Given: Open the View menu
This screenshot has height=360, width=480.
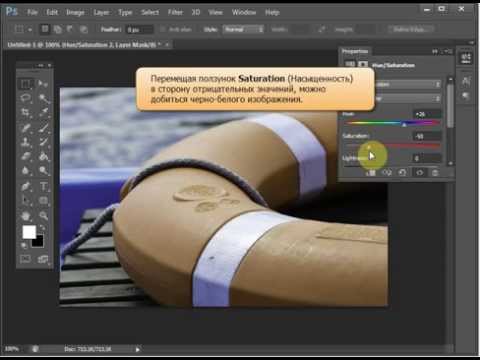Looking at the screenshot, I should [215, 12].
